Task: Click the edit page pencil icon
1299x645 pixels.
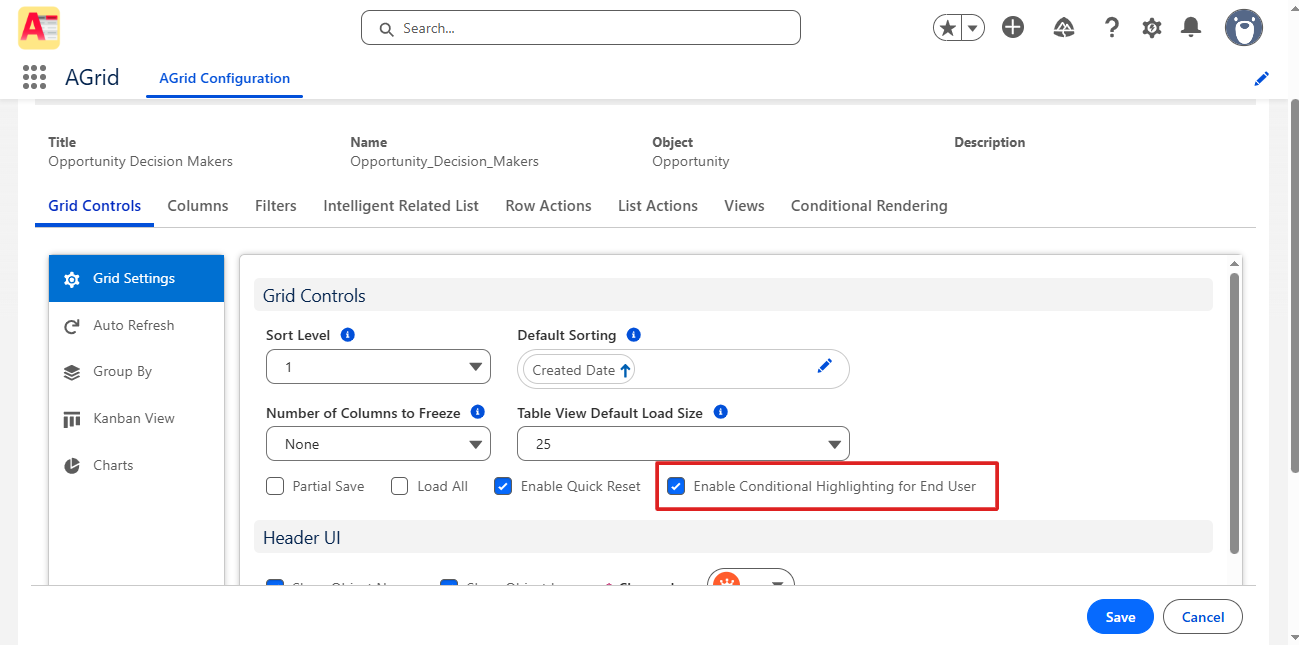Action: point(1262,78)
